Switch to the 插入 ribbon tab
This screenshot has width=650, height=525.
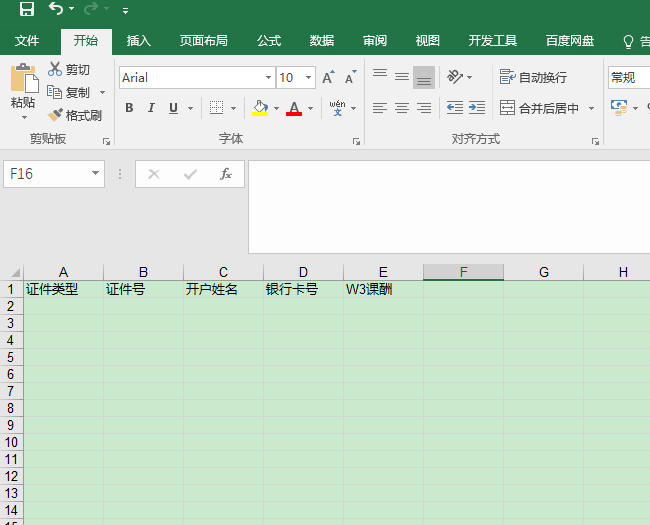click(x=138, y=41)
